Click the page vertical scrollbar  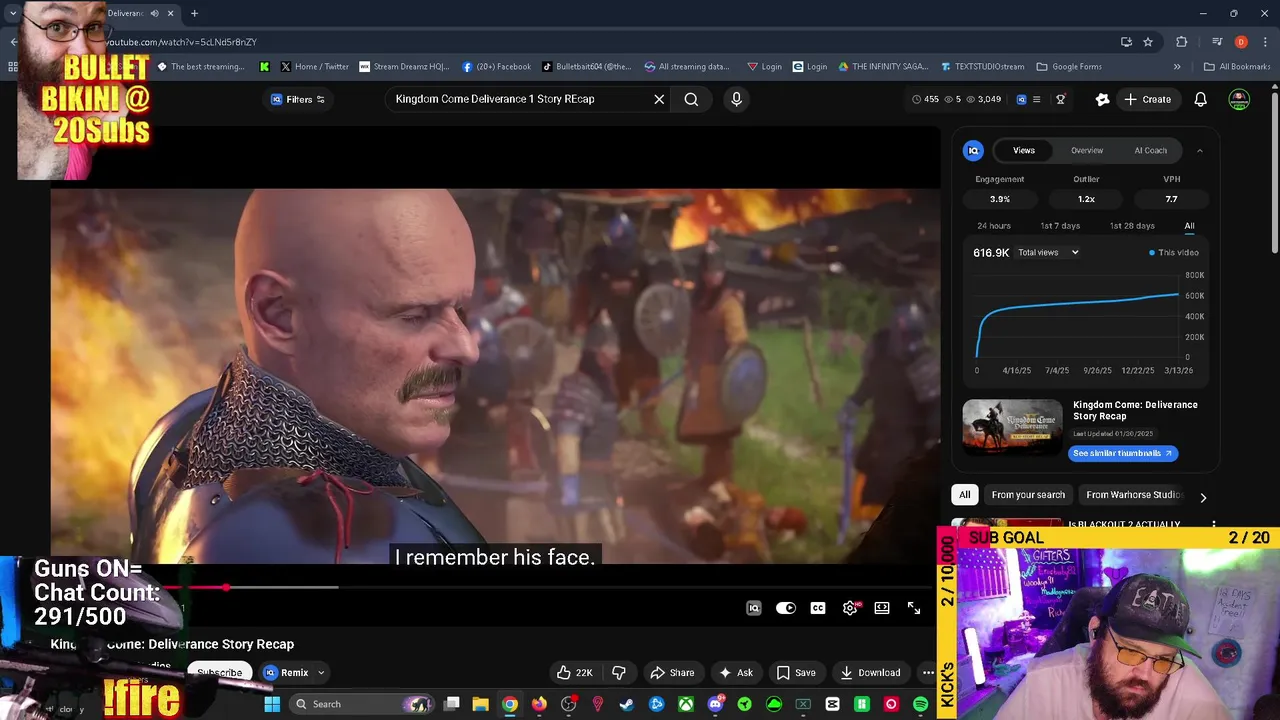1274,172
